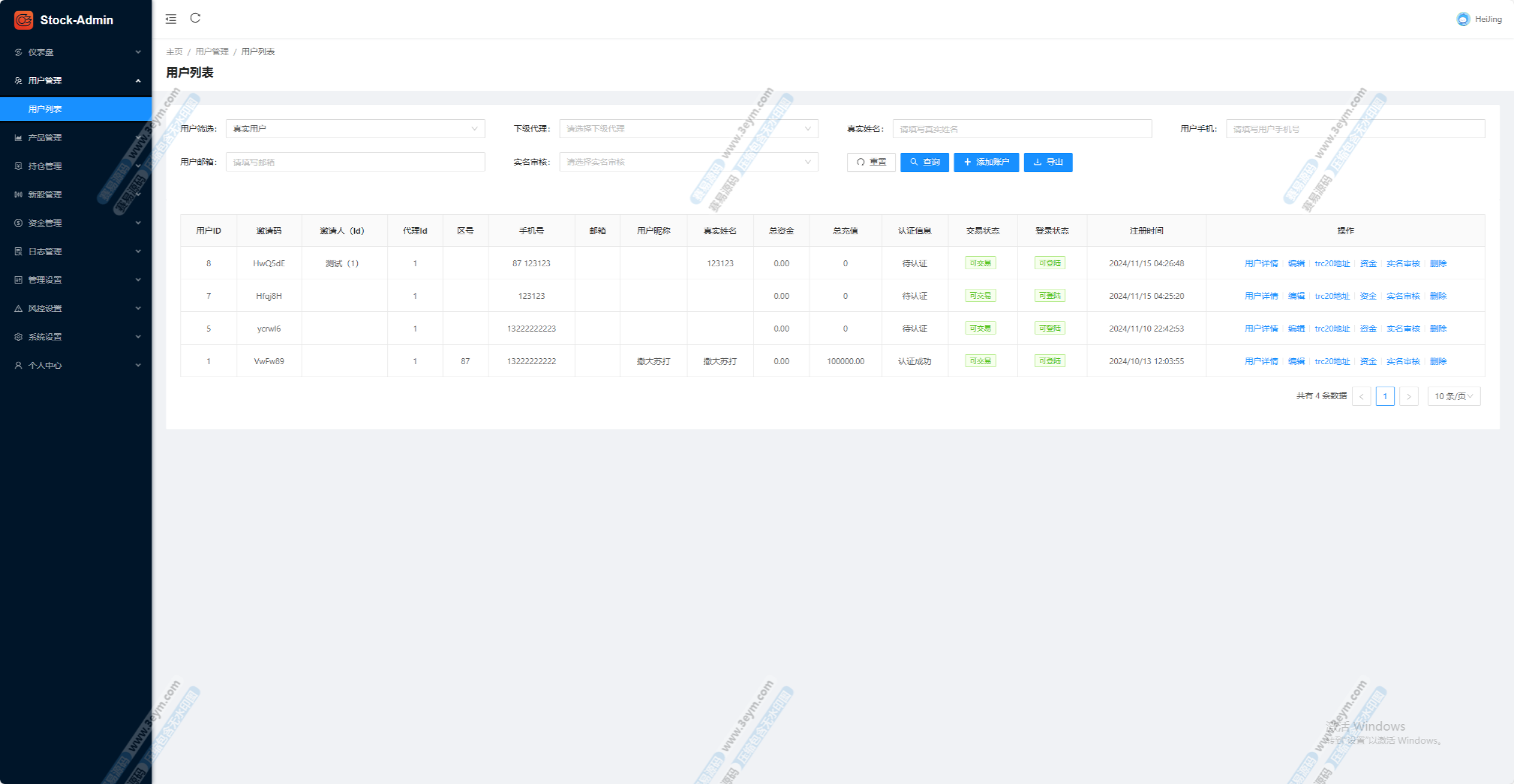Expand the 日志管理 sidebar menu

(x=76, y=251)
